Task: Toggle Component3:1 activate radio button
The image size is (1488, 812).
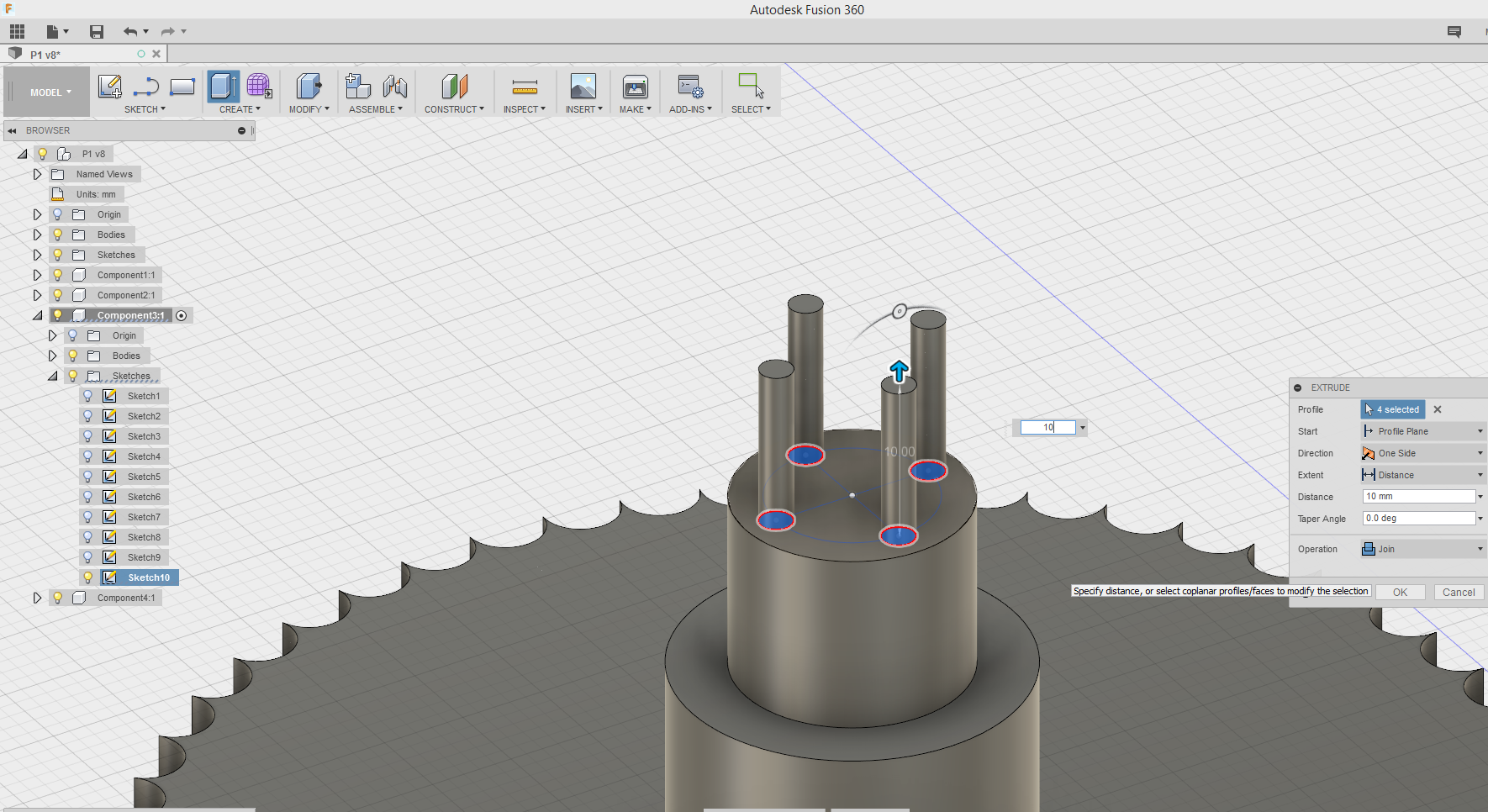Action: [x=182, y=315]
